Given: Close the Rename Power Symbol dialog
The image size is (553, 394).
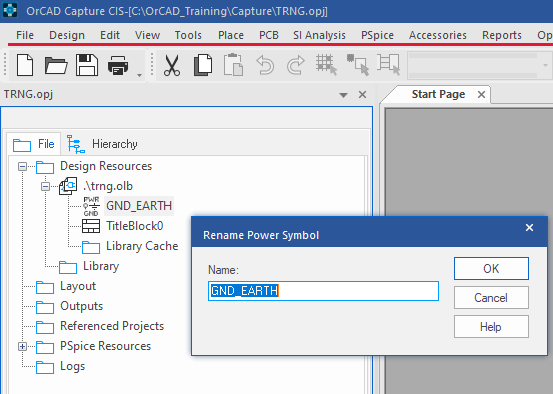Looking at the screenshot, I should [x=529, y=228].
